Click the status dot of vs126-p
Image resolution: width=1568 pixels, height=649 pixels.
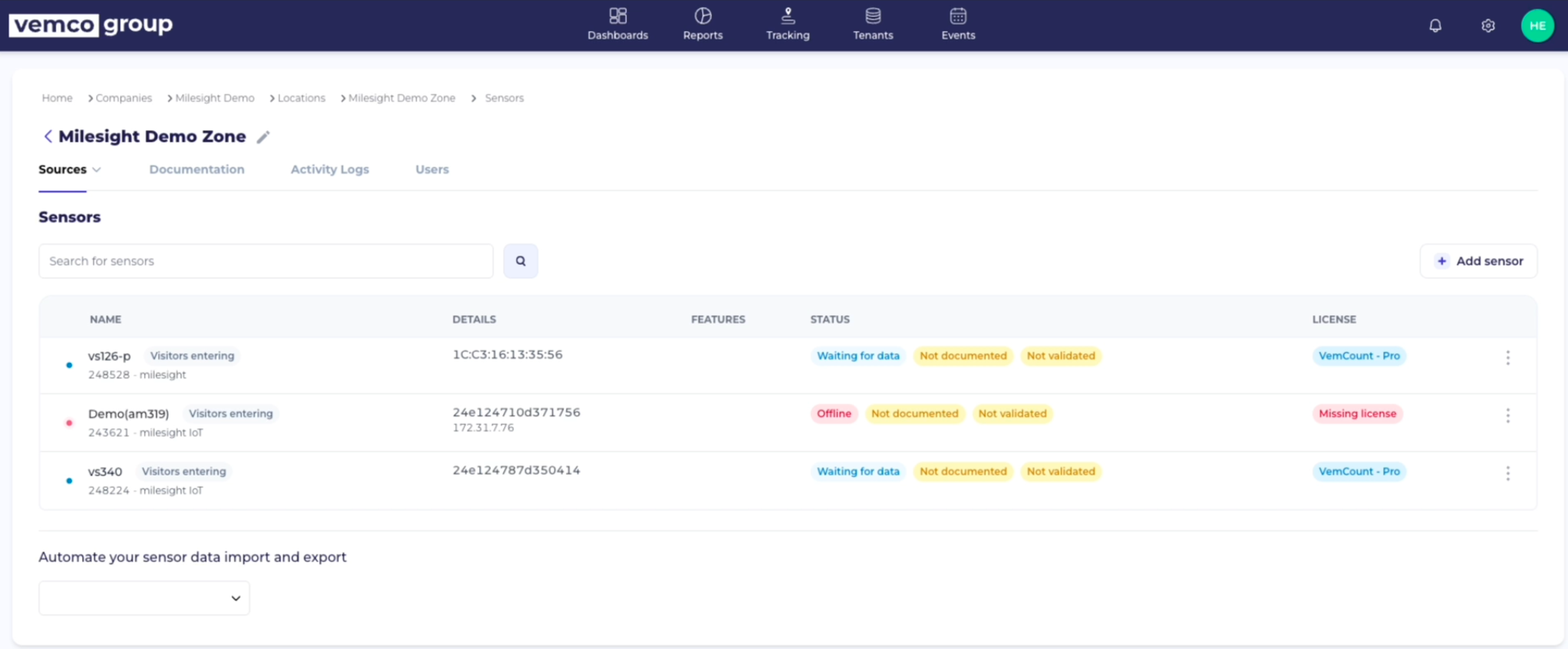69,365
